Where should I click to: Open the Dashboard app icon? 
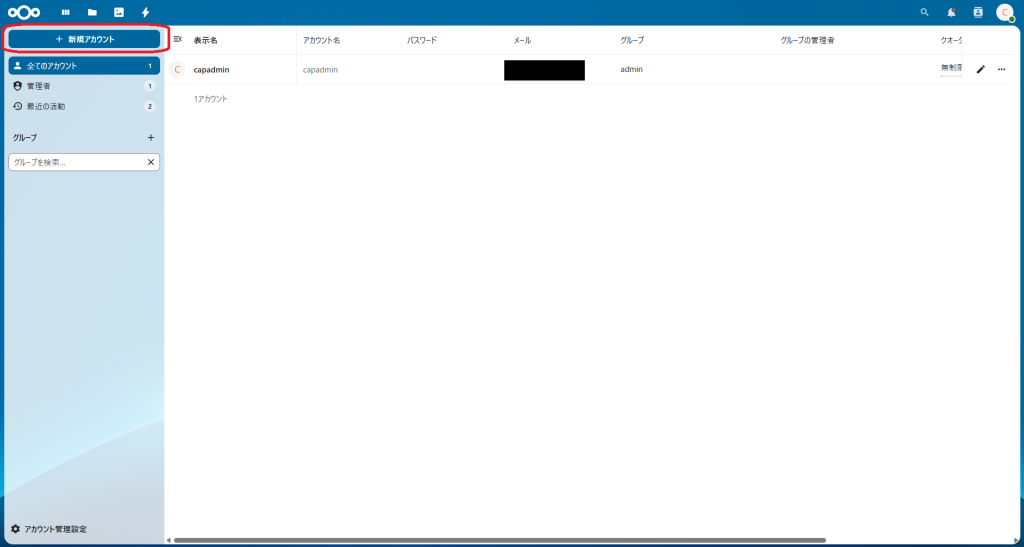[x=66, y=12]
